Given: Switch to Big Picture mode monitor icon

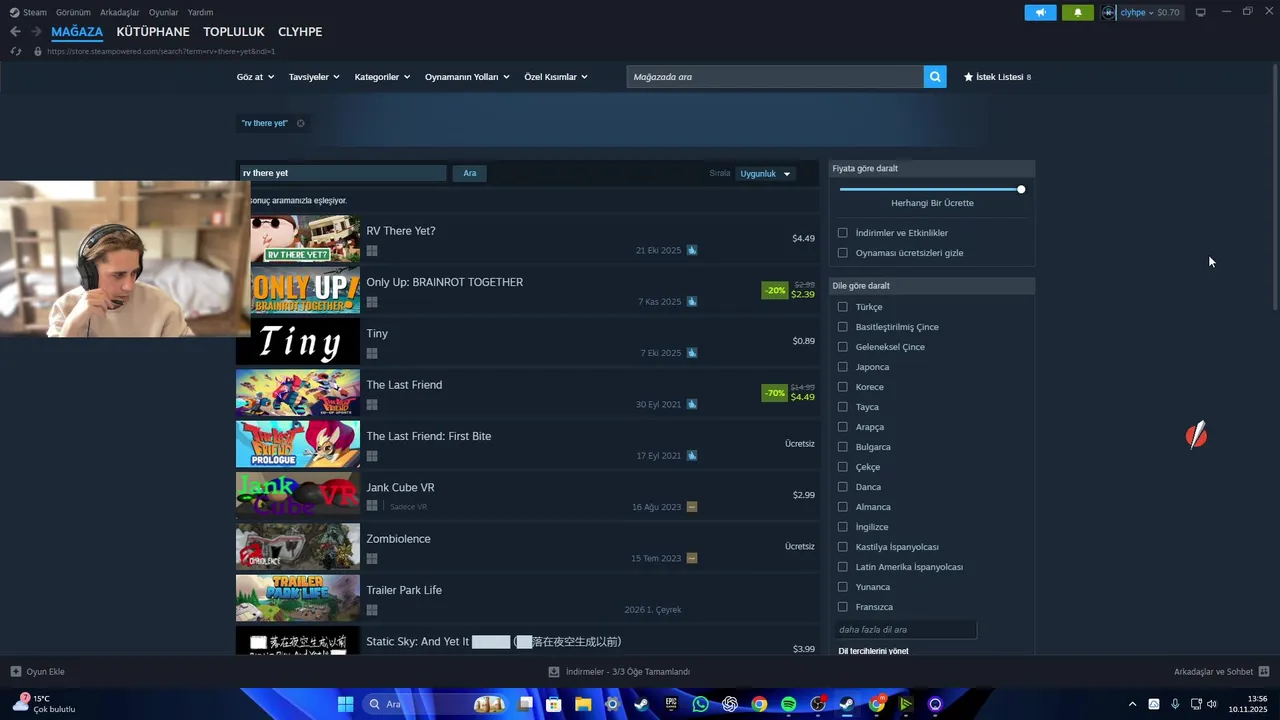Looking at the screenshot, I should (1200, 12).
